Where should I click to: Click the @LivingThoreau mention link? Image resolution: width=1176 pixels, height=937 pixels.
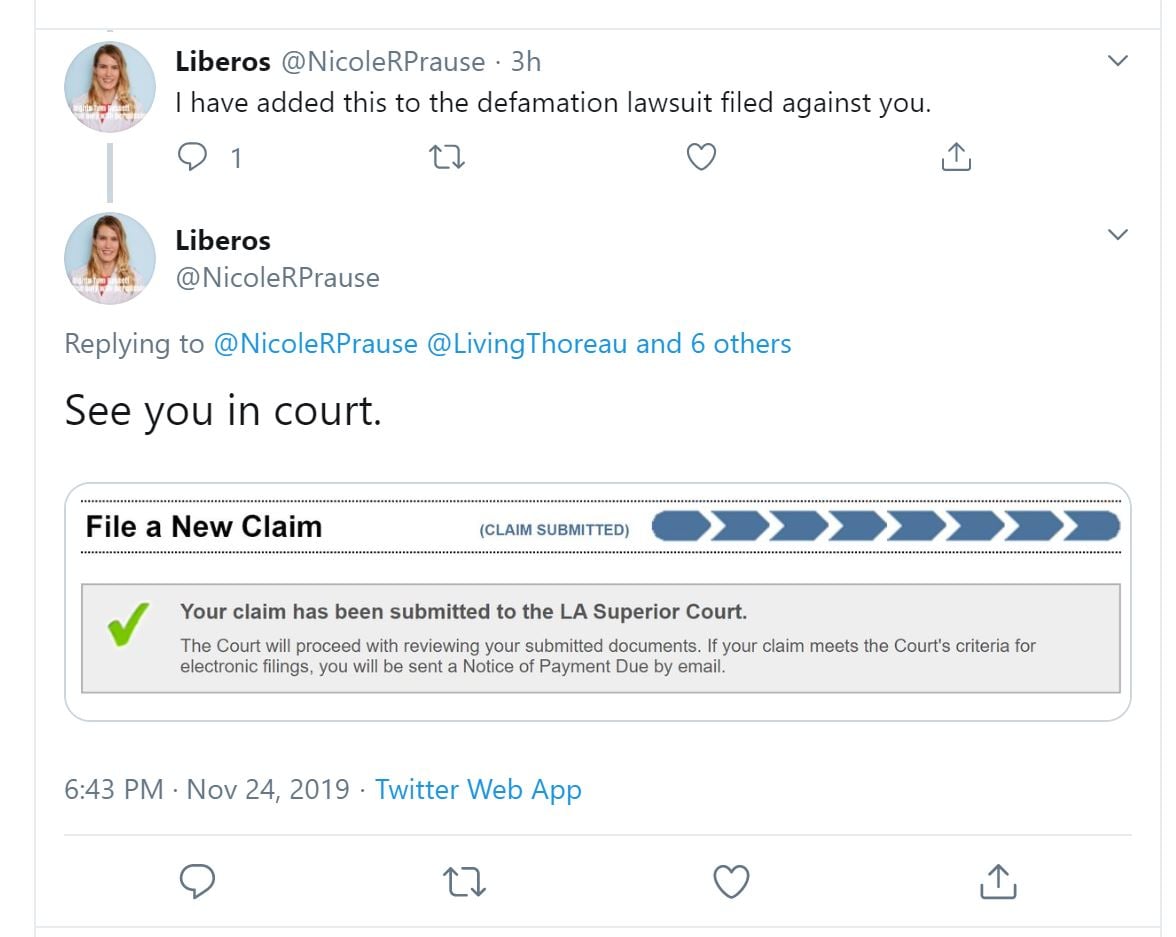pyautogui.click(x=527, y=344)
